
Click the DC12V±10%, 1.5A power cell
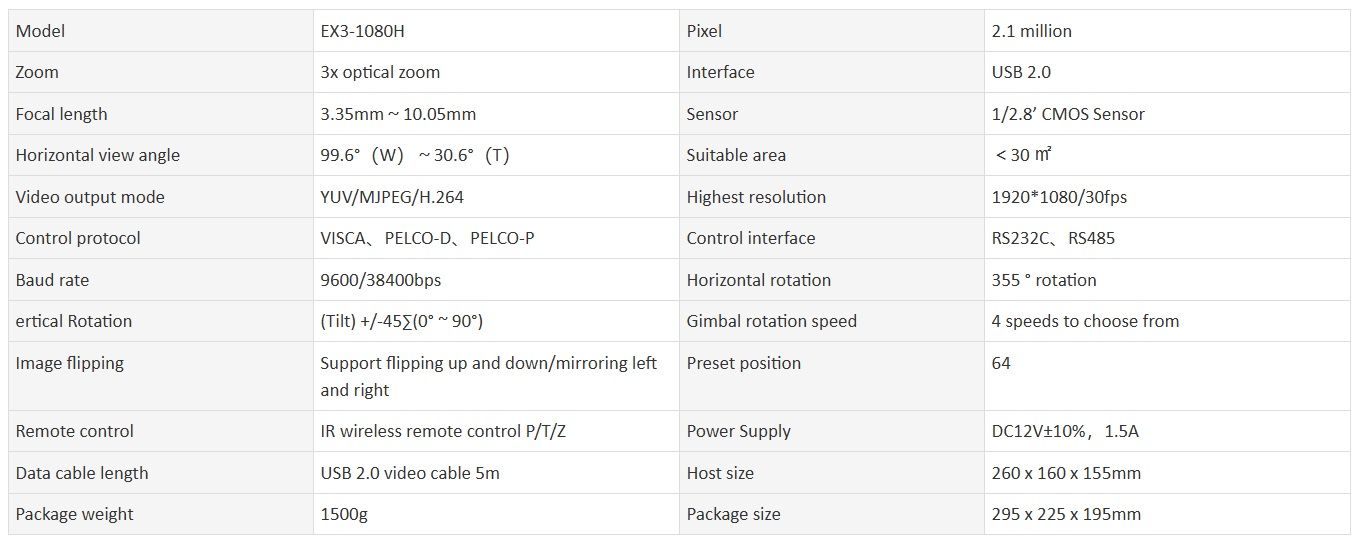tap(1065, 431)
